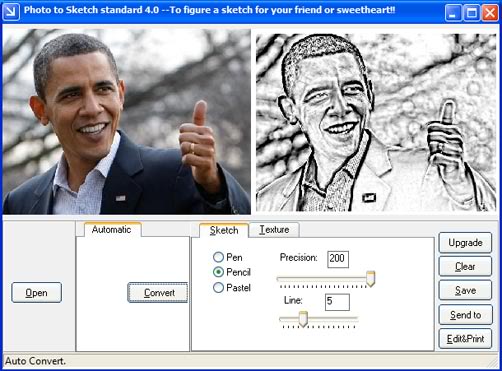Click the Open button
Viewport: 502px width, 371px height.
click(36, 293)
